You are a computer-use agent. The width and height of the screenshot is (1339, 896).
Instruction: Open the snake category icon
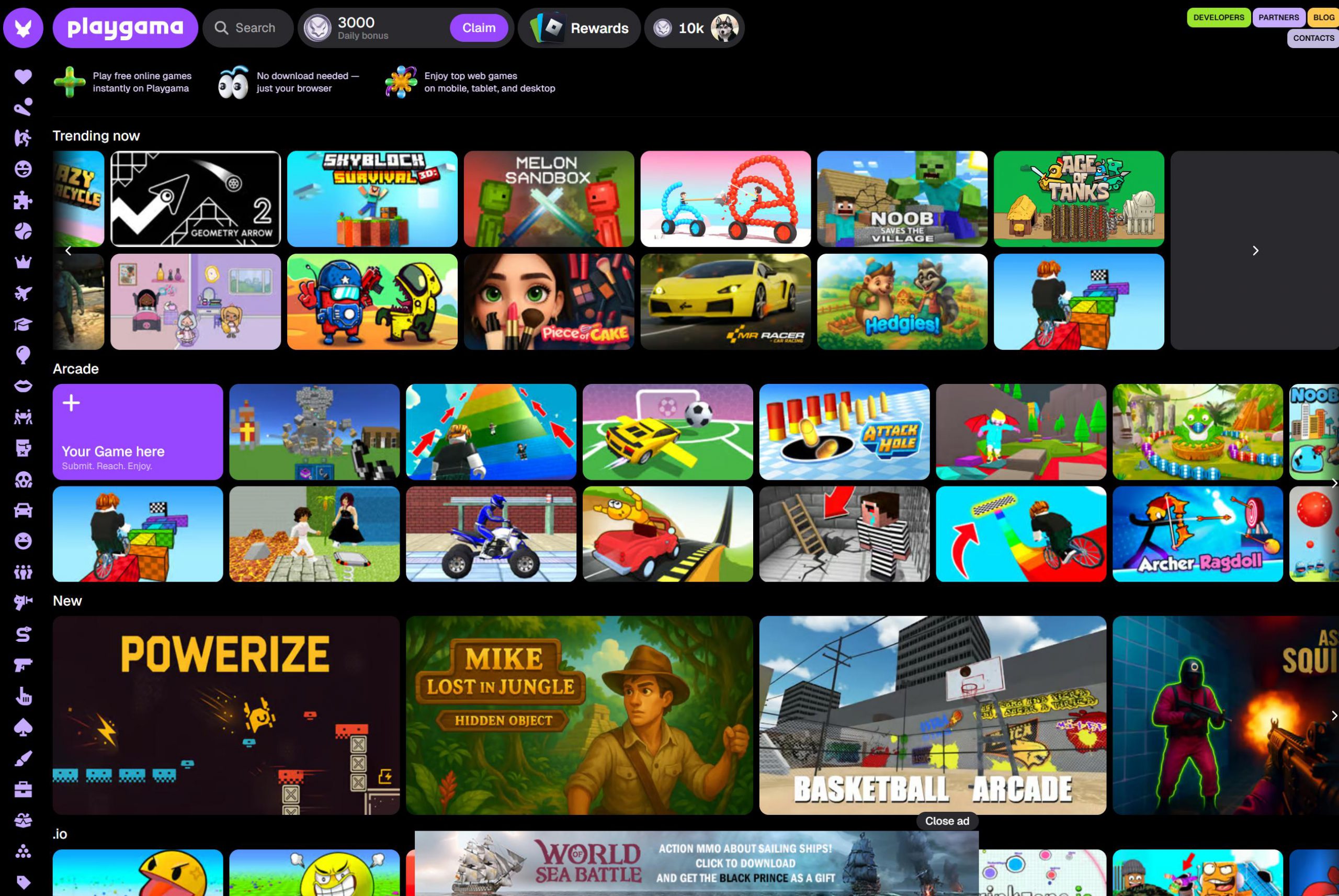tap(23, 634)
